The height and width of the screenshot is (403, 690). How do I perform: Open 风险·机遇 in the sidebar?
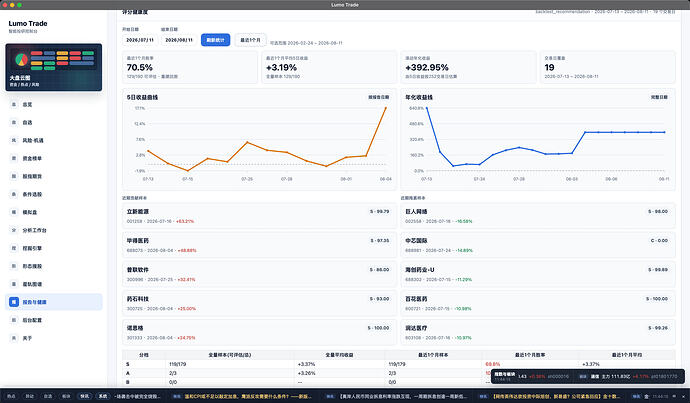click(54, 140)
